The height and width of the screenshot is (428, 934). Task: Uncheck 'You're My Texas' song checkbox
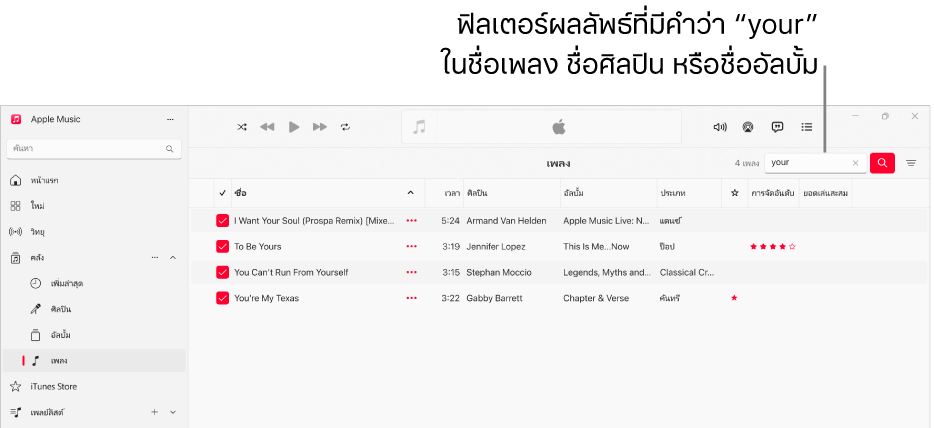[222, 298]
